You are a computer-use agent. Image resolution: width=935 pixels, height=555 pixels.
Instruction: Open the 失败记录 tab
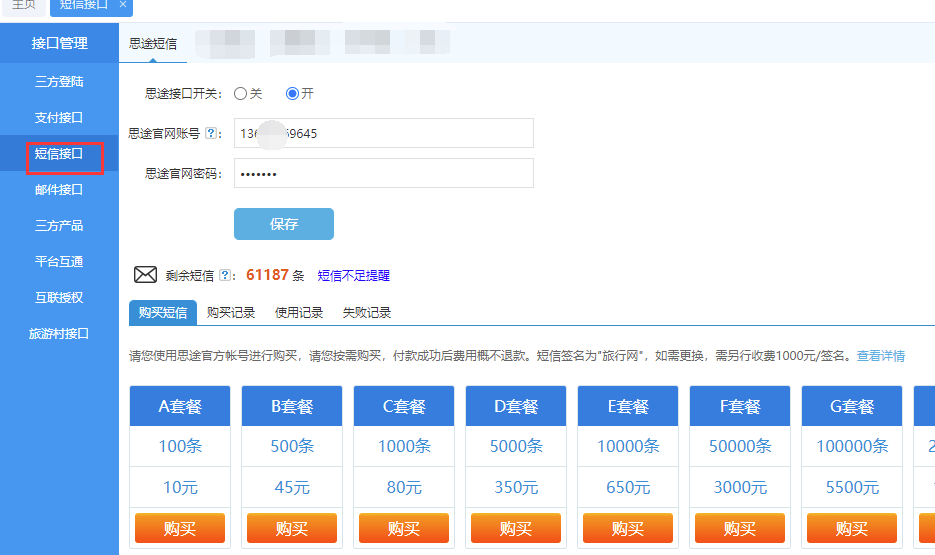[367, 312]
